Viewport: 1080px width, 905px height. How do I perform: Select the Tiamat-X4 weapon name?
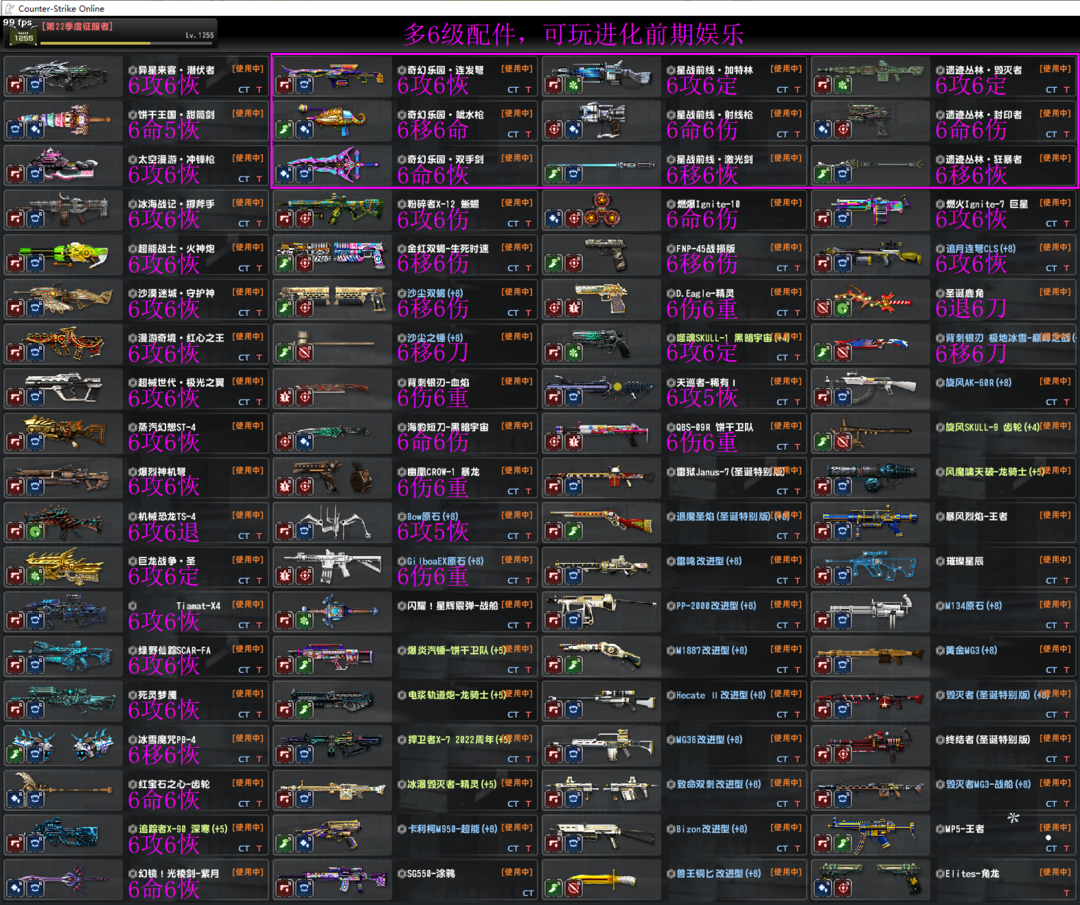198,606
